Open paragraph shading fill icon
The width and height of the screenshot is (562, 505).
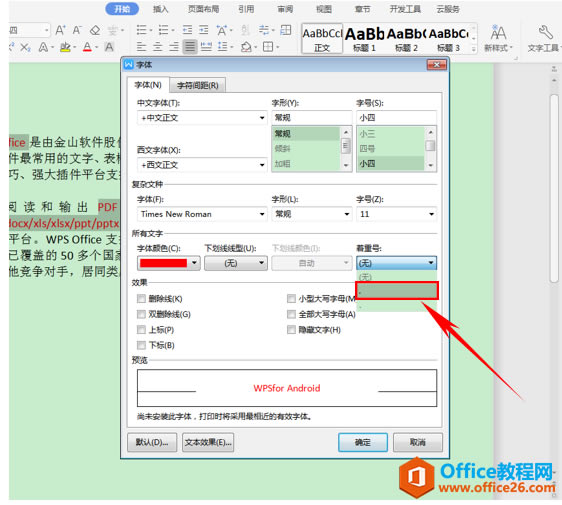point(247,47)
